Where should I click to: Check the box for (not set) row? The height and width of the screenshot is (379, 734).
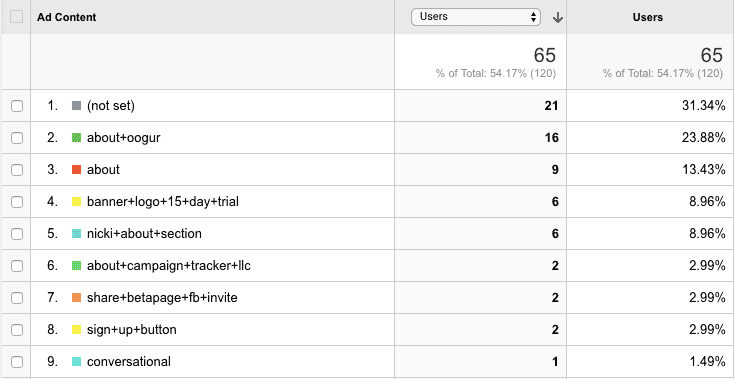(17, 106)
